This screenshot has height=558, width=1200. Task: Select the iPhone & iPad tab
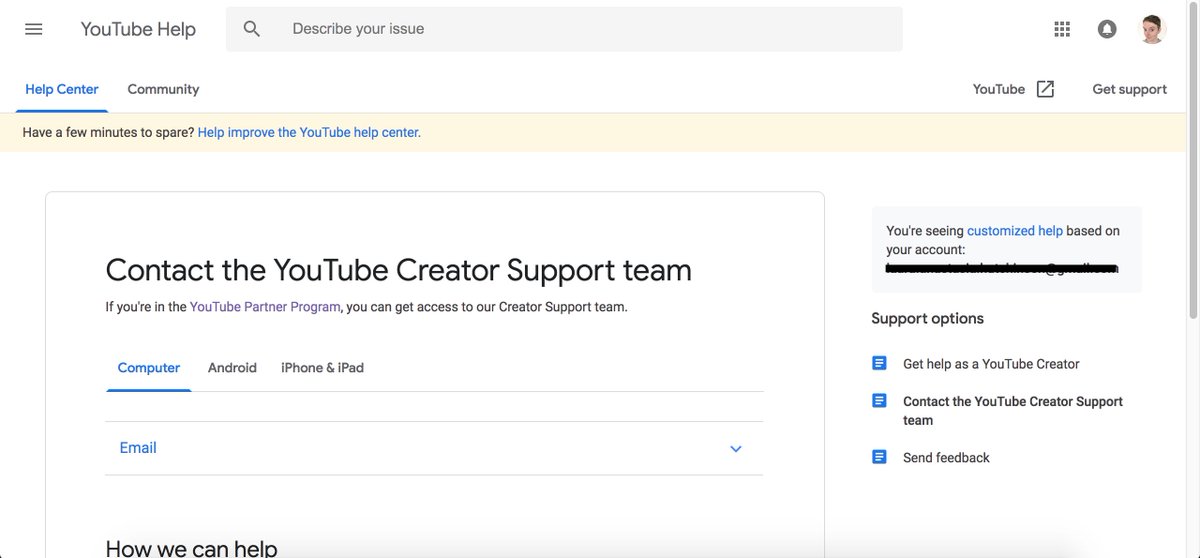pos(322,368)
